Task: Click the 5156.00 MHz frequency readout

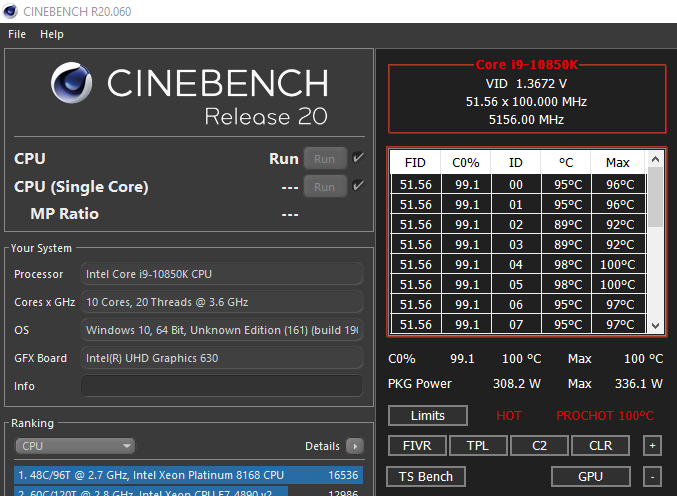Action: pos(526,120)
